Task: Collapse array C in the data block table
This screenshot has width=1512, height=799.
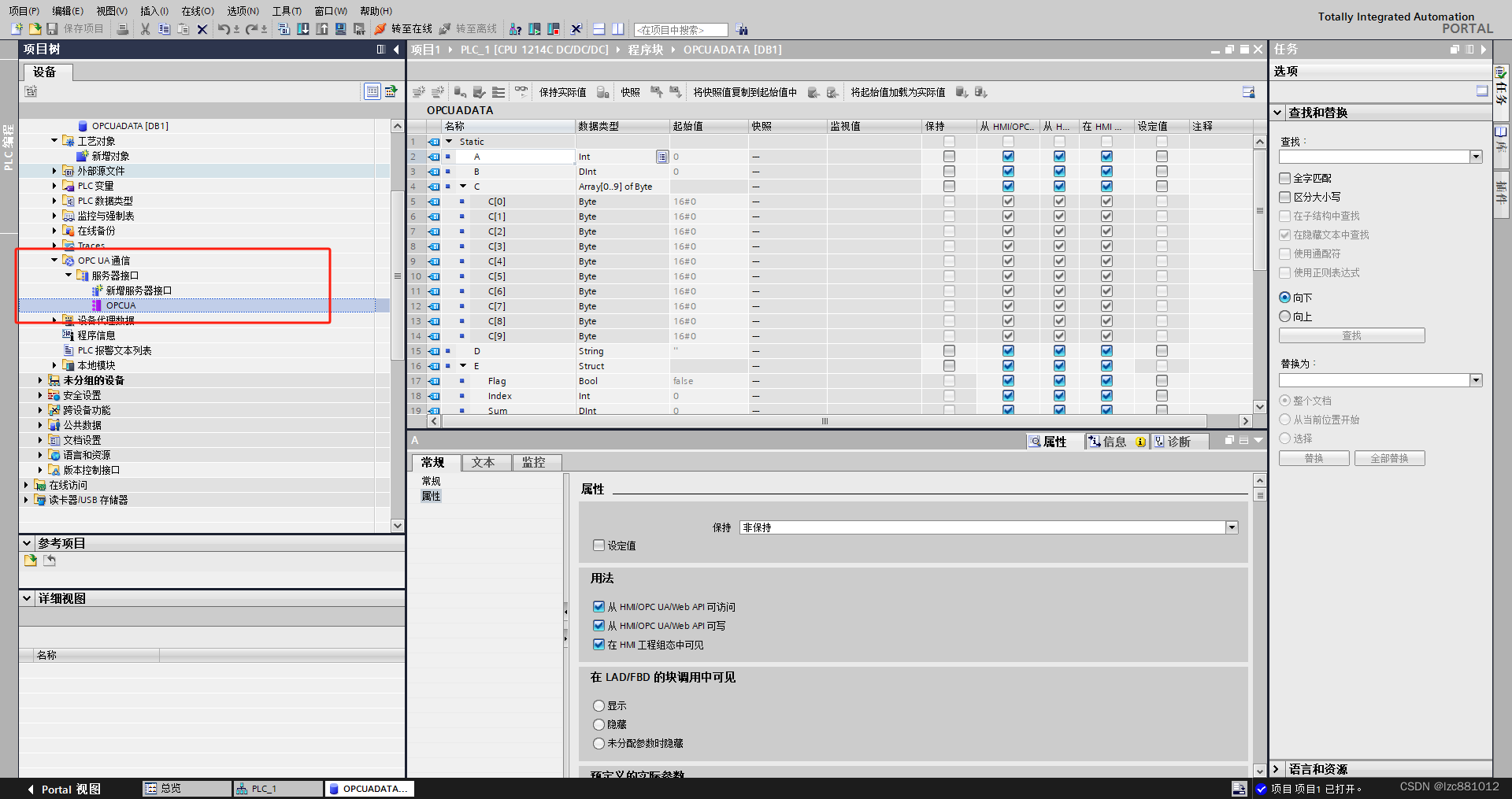Action: [x=464, y=187]
